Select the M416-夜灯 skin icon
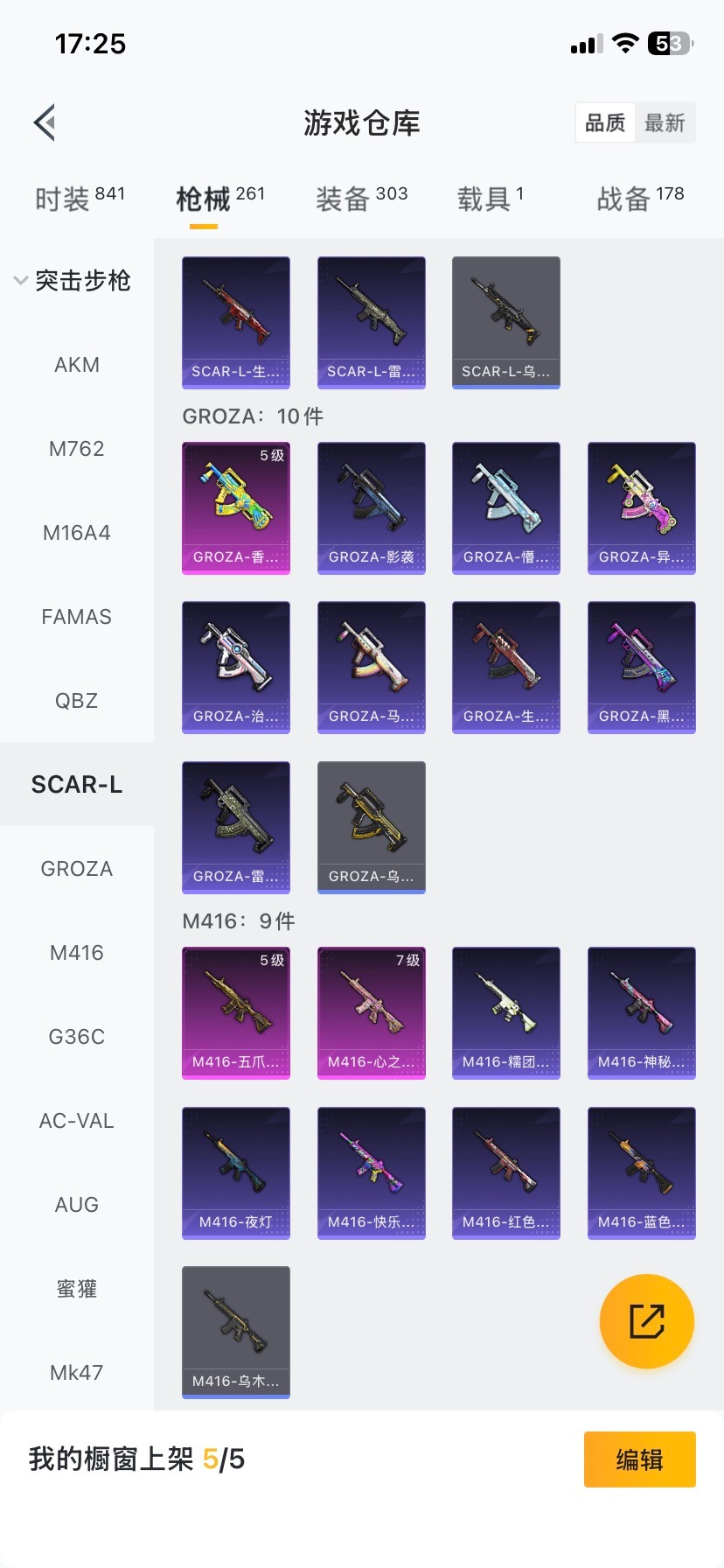The height and width of the screenshot is (1568, 724). [x=236, y=1173]
